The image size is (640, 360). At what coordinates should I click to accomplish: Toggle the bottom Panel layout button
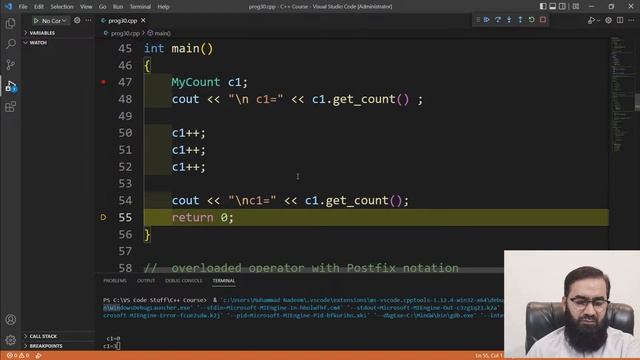(553, 7)
